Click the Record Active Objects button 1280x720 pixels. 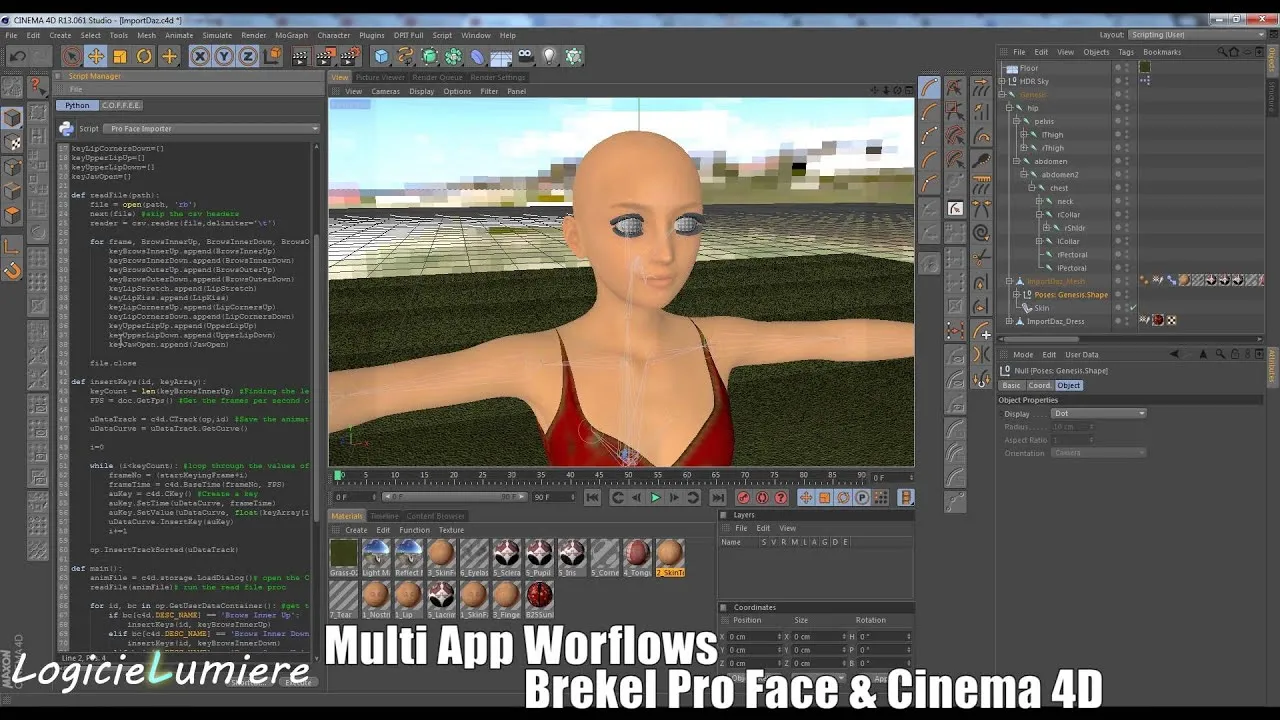(743, 497)
